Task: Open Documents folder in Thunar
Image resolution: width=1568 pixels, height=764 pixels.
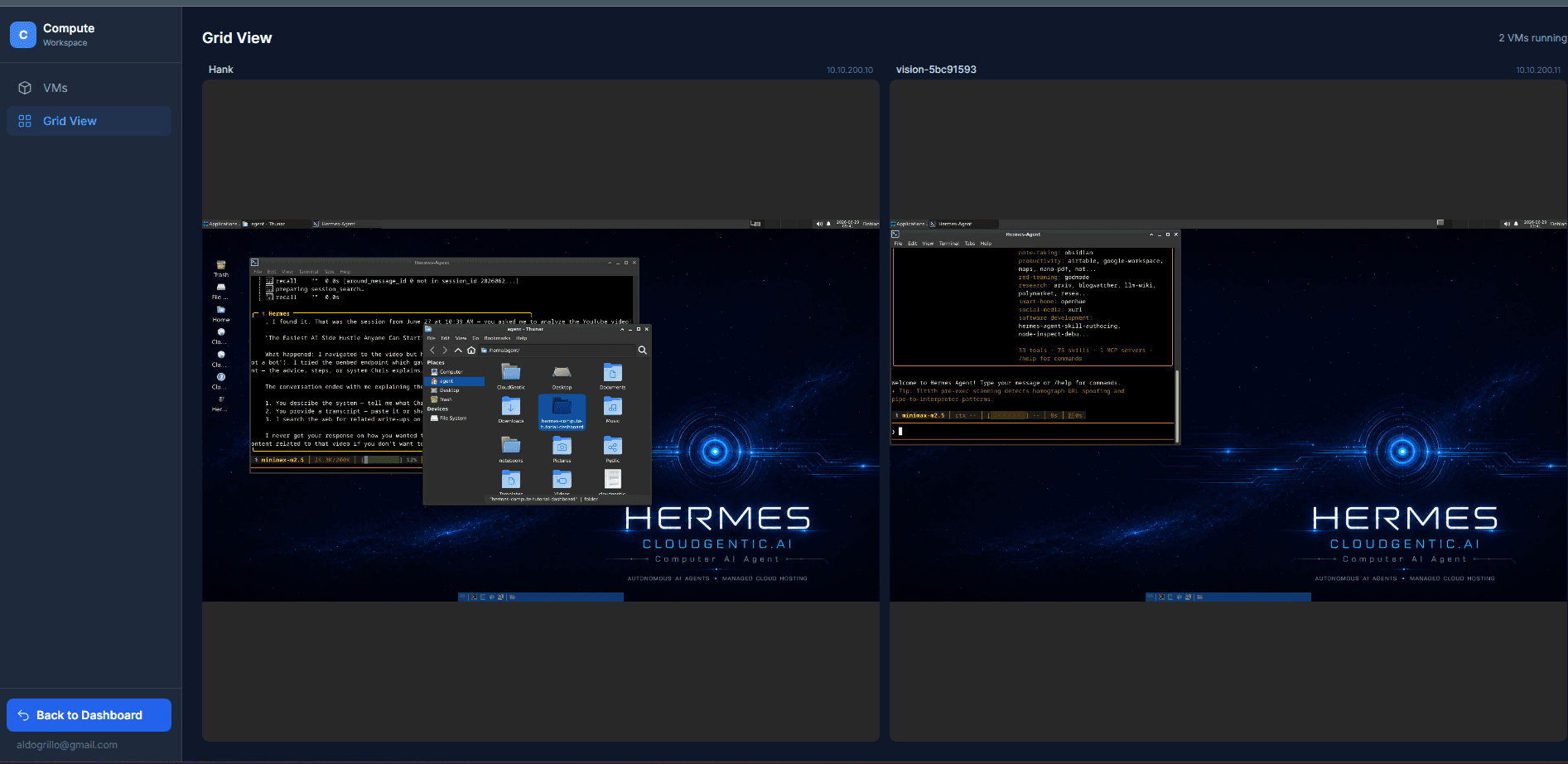Action: [x=612, y=376]
